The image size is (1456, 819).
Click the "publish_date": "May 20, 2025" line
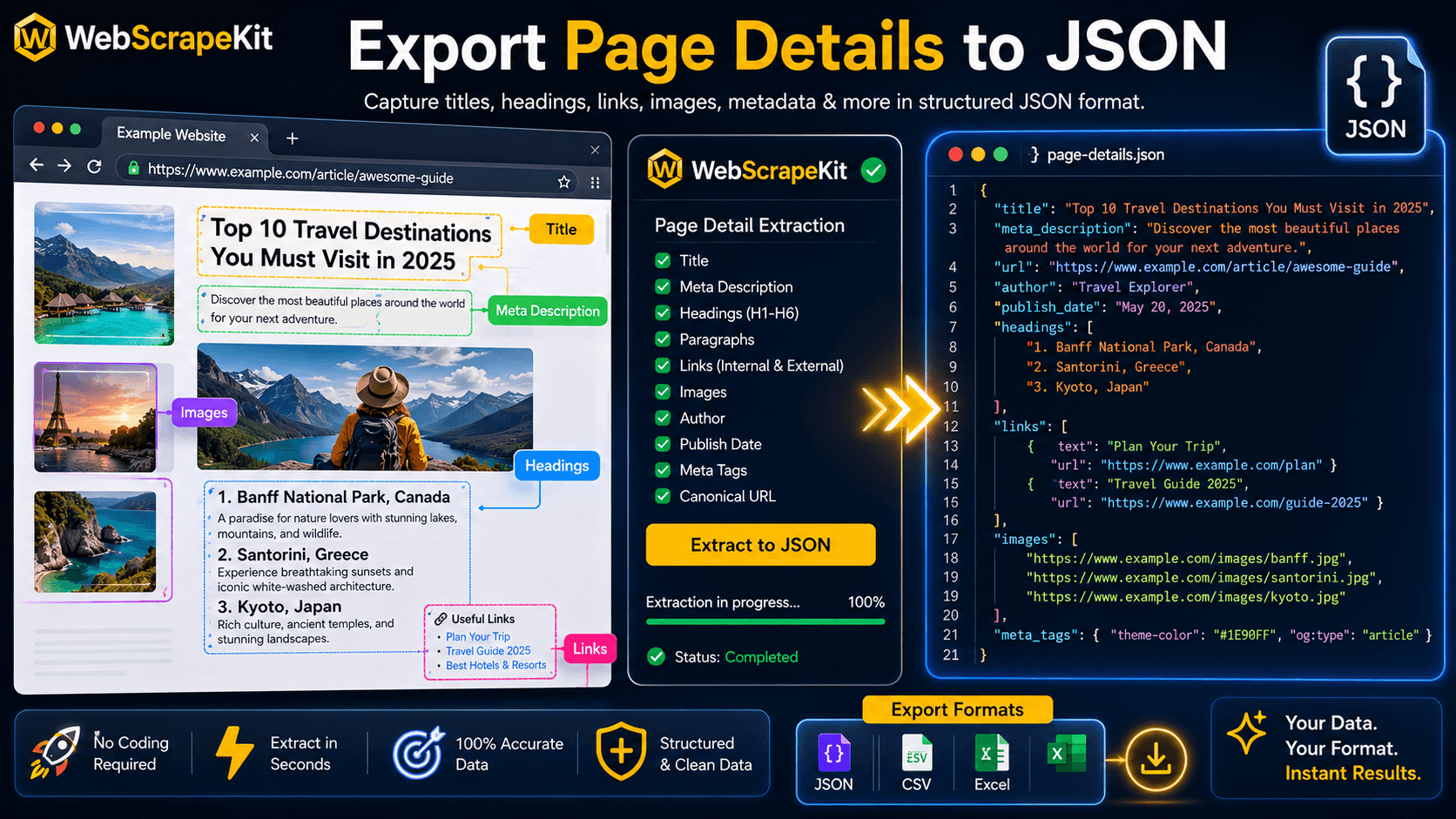click(1109, 307)
